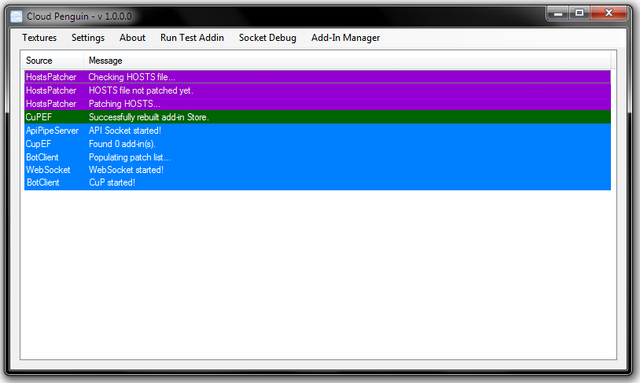Viewport: 640px width, 383px height.
Task: Open the About menu
Action: [132, 38]
